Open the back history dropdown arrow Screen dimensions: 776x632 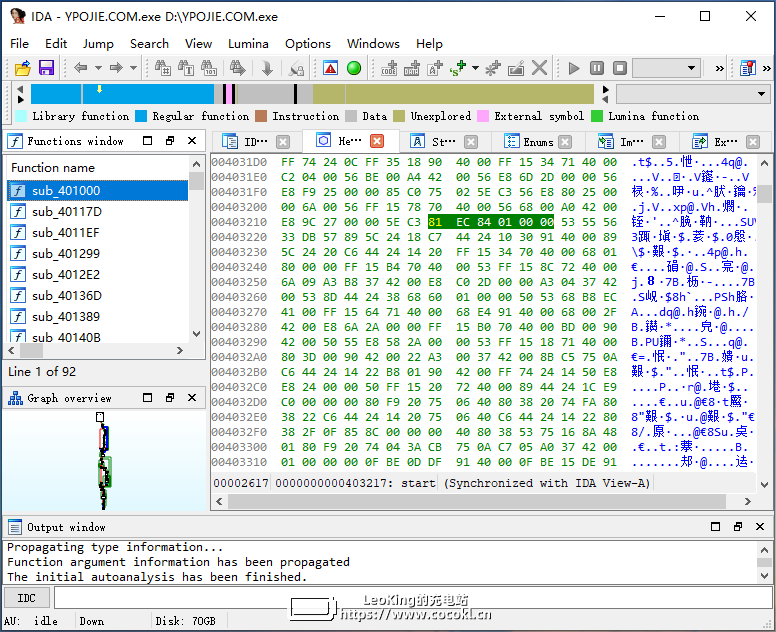click(x=98, y=68)
